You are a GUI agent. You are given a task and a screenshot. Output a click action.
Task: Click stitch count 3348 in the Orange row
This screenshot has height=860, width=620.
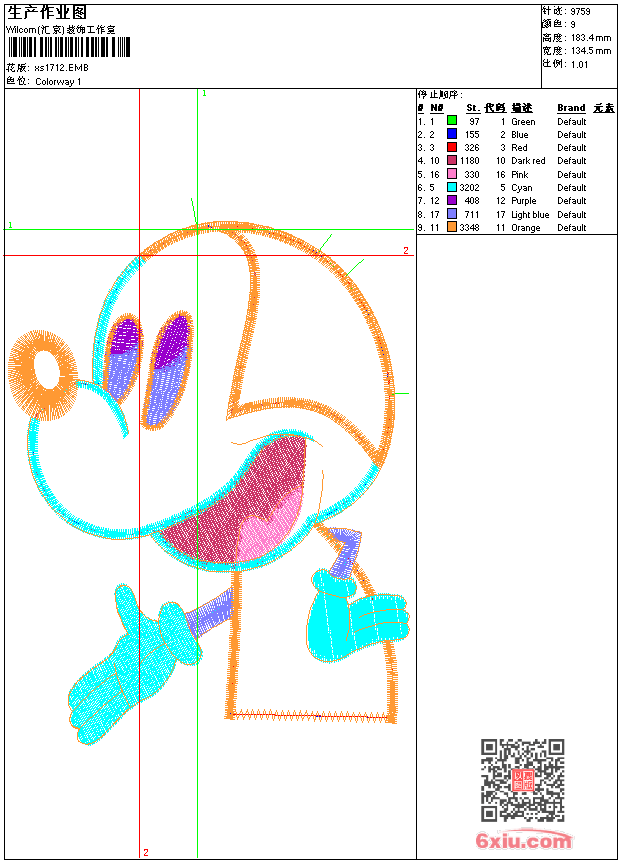click(470, 228)
